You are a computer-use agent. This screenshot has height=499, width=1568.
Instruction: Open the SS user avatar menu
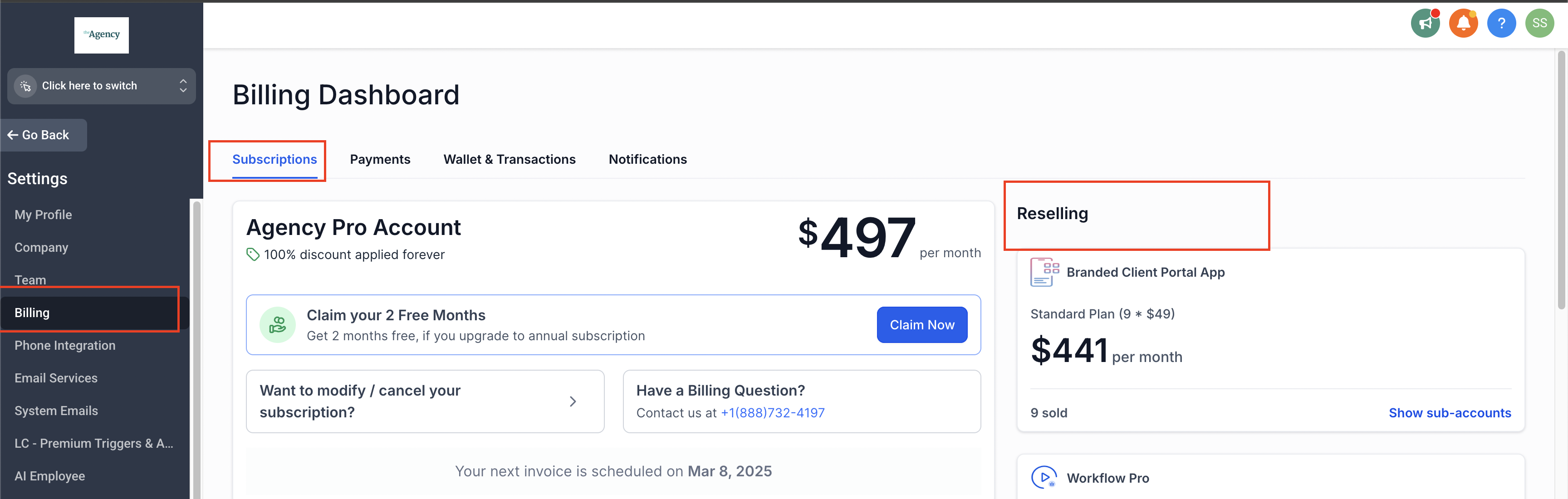[x=1539, y=24]
